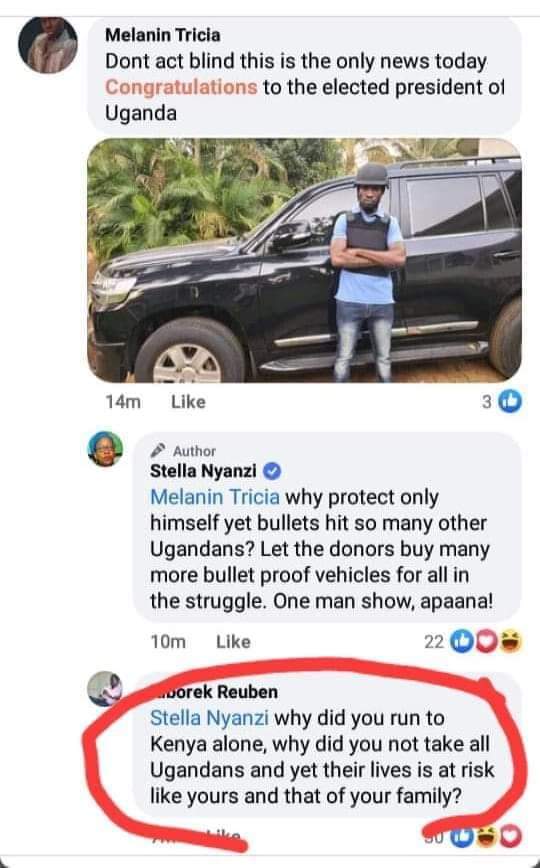Open Reuben's commenter name
The width and height of the screenshot is (540, 868).
(214, 691)
